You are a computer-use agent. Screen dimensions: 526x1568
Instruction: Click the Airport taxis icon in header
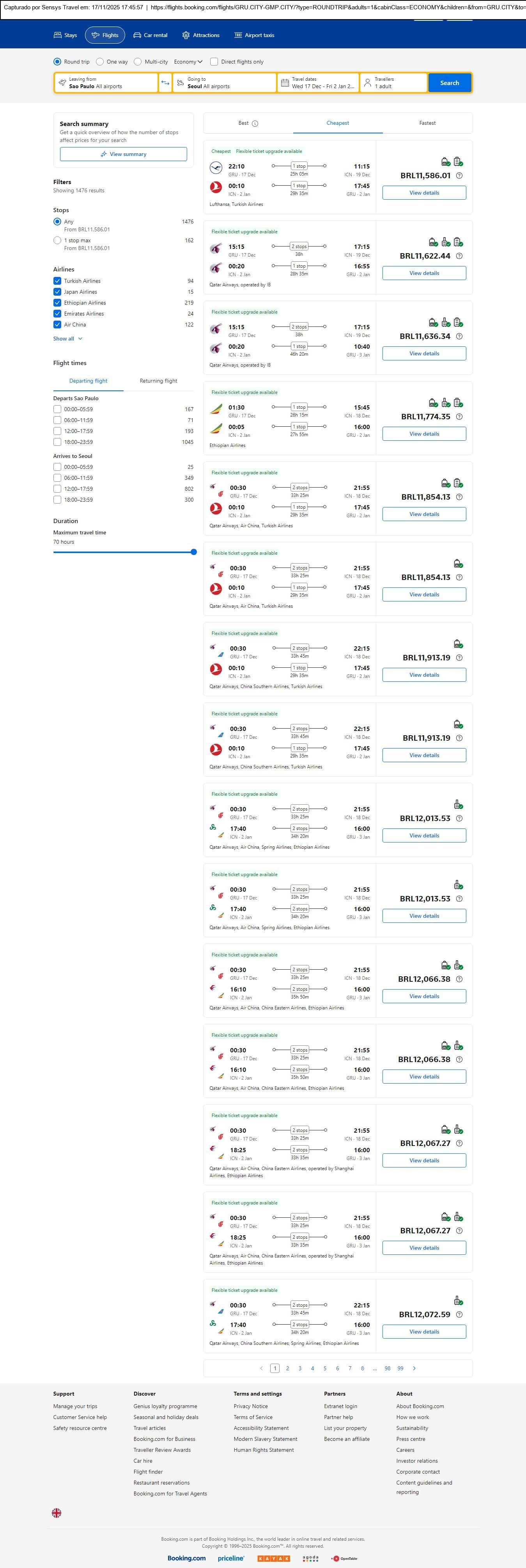238,35
